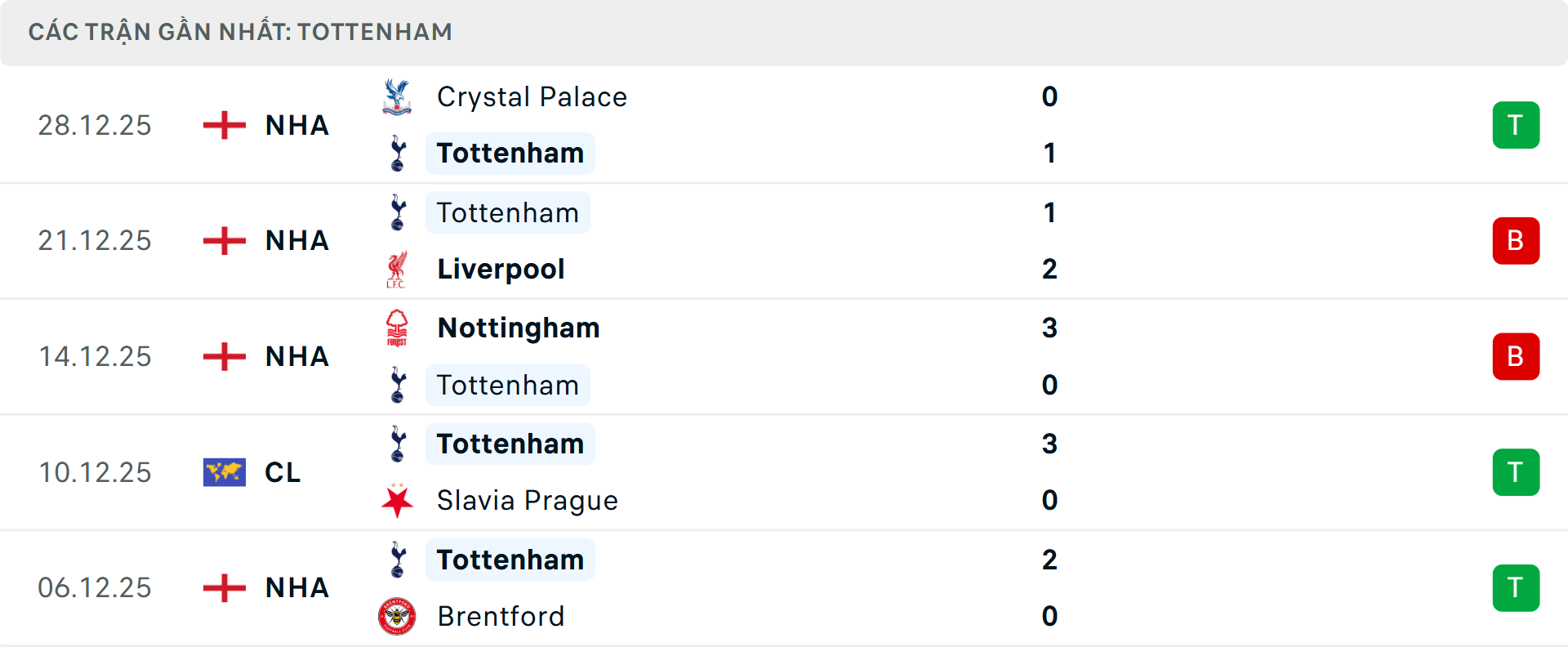Click the England flag next to 28.12.25
The width and height of the screenshot is (1568, 647).
[223, 125]
